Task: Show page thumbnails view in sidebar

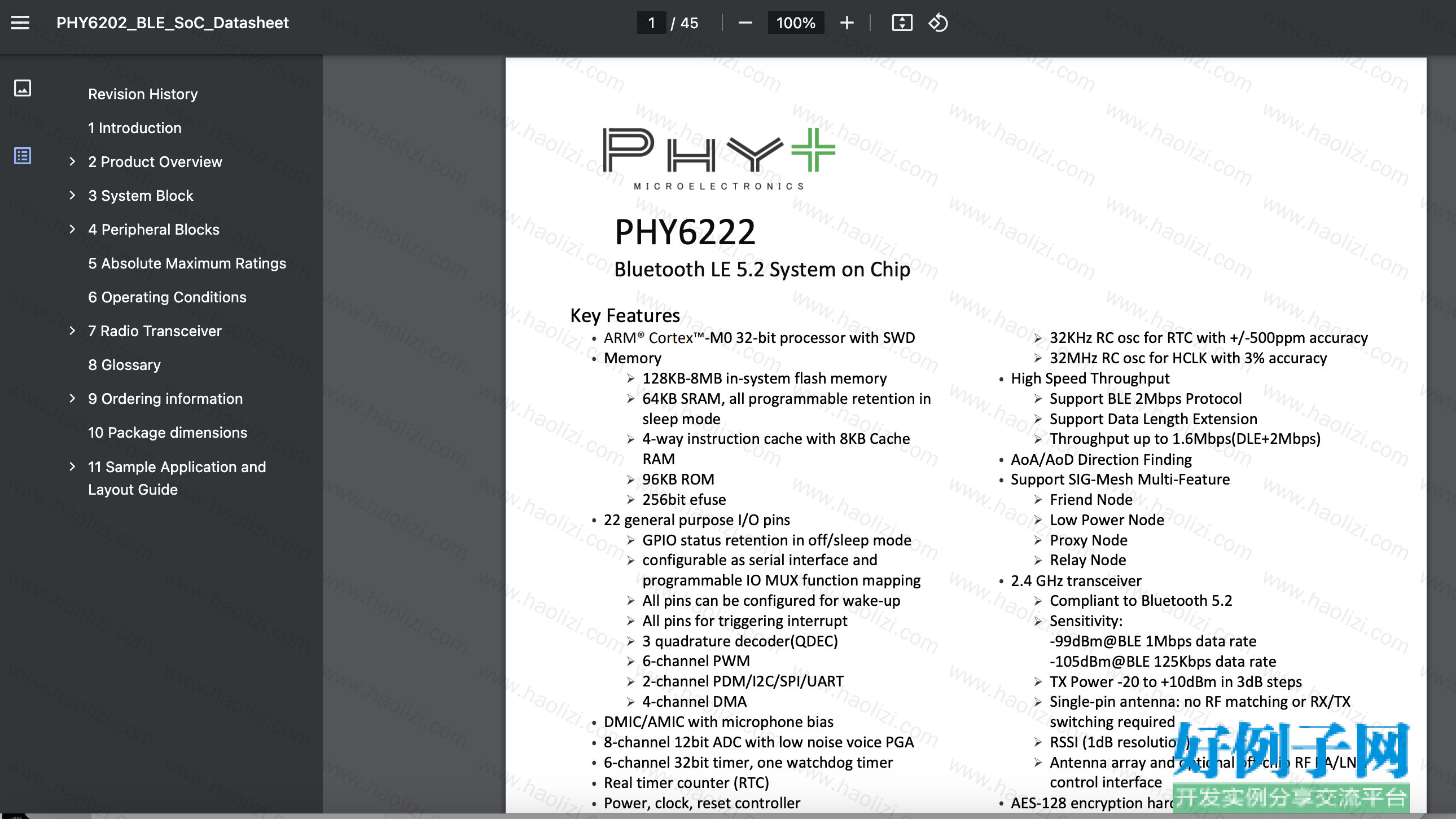Action: coord(23,88)
